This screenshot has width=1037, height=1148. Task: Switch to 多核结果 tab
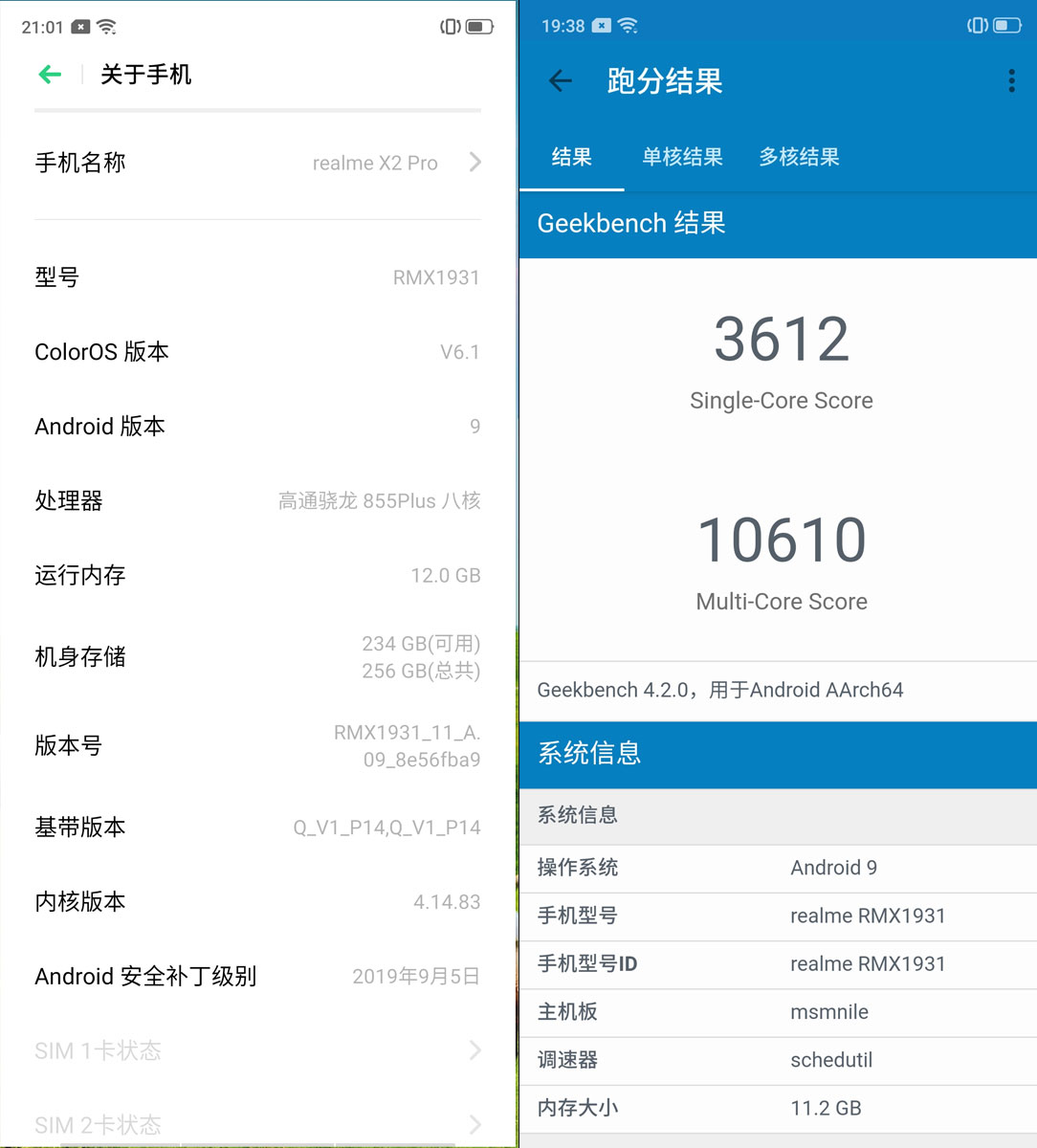tap(799, 157)
